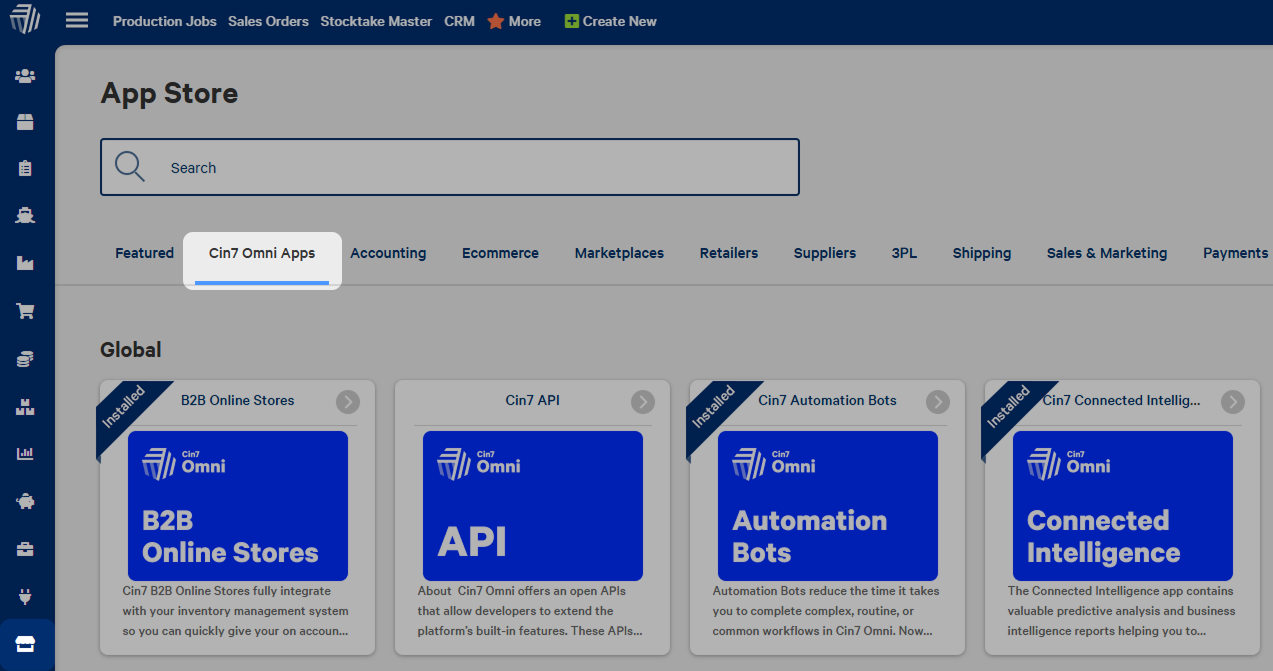This screenshot has height=671, width=1273.
Task: Click the arrow on Cin7 API card
Action: click(x=643, y=401)
